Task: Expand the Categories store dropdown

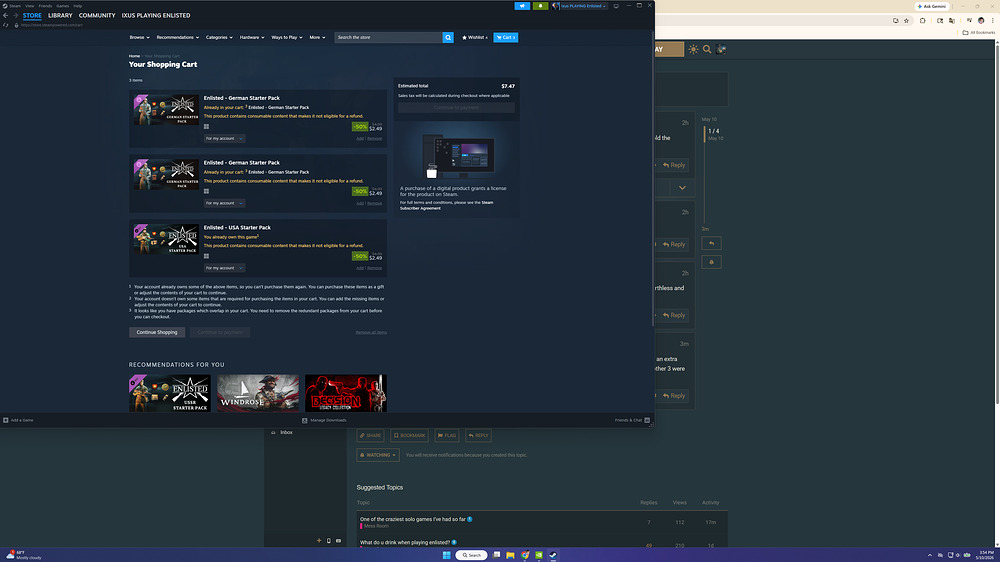Action: click(x=219, y=38)
